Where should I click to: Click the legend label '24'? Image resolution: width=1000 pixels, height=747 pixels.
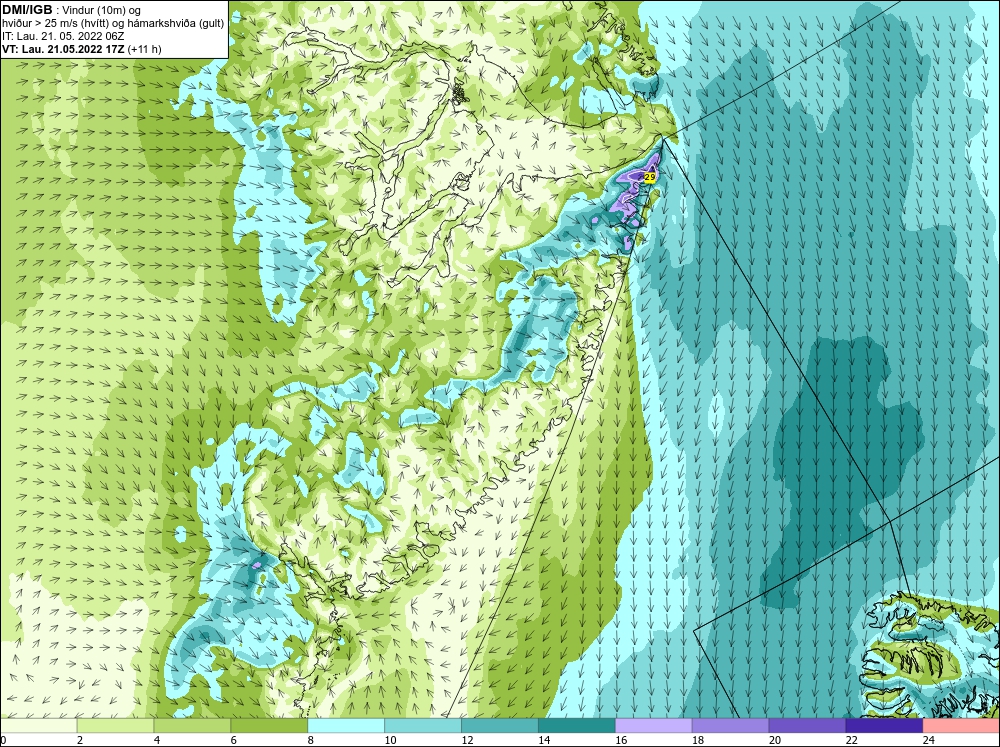(x=929, y=740)
